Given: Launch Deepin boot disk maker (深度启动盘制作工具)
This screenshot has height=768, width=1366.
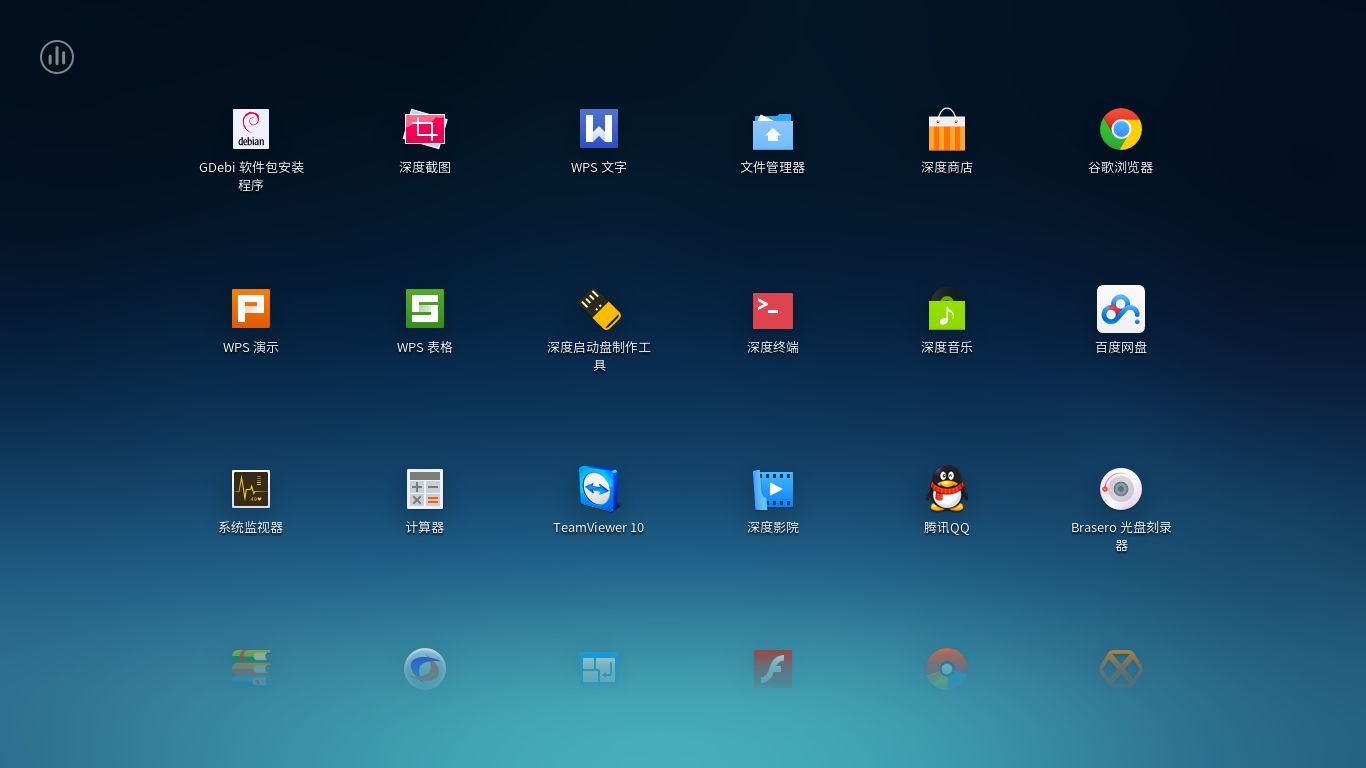Looking at the screenshot, I should click(599, 309).
